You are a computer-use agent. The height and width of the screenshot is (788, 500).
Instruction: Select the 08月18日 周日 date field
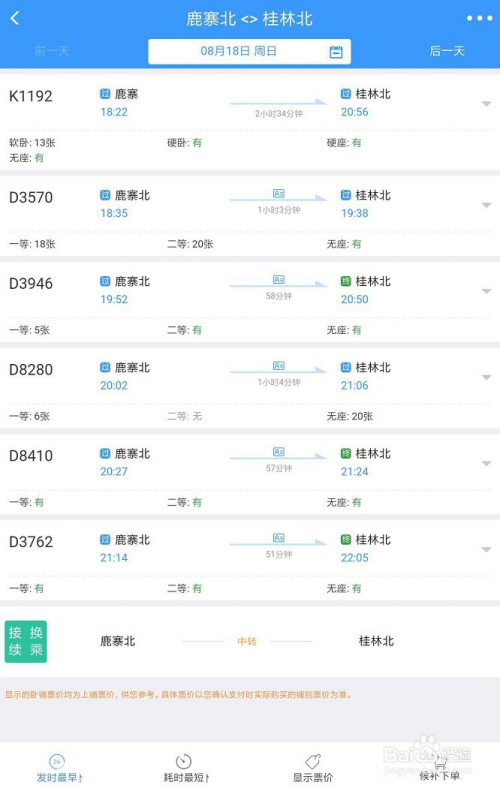pos(249,51)
